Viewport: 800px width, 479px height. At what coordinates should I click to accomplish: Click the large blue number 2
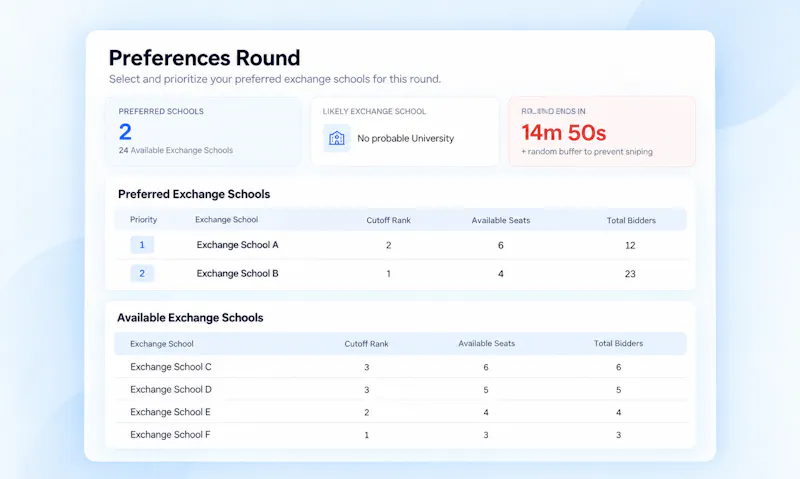click(125, 132)
